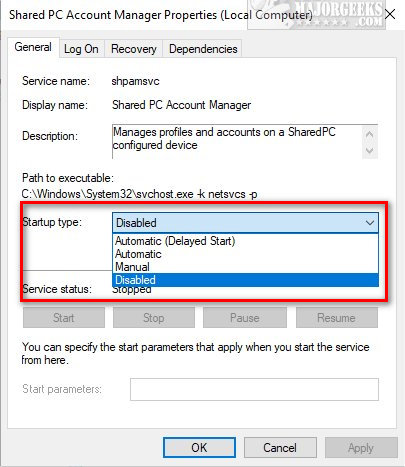
Task: Confirm changes with the OK button
Action: pos(199,448)
